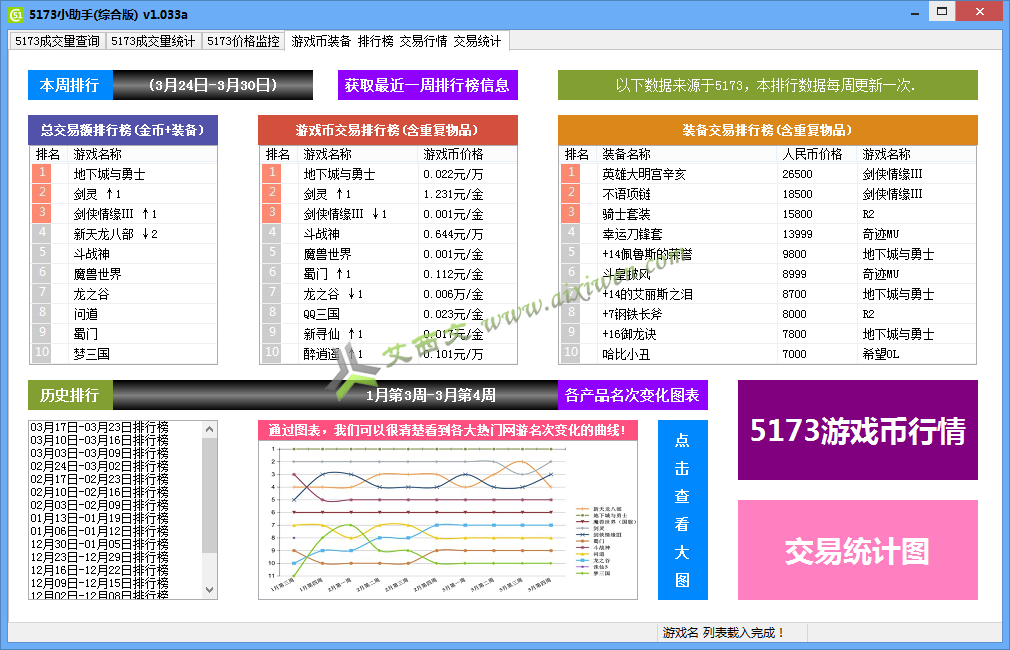Select 骑士套装 equipment row
The height and width of the screenshot is (650, 1010).
point(767,214)
